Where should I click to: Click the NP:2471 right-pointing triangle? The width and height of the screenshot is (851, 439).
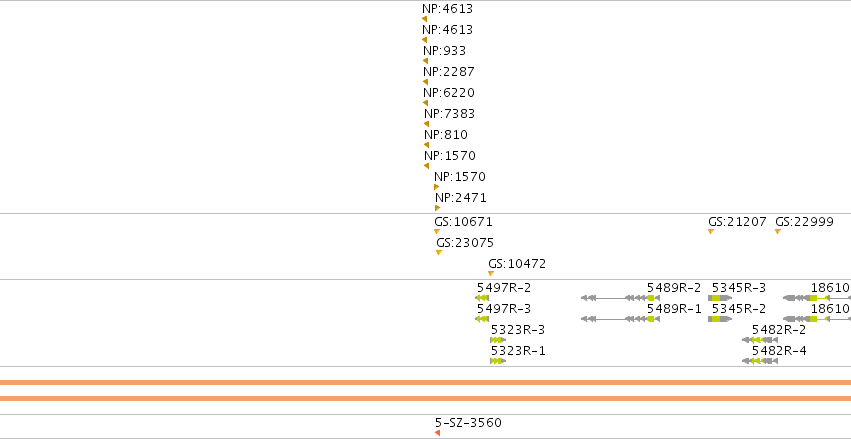point(437,208)
